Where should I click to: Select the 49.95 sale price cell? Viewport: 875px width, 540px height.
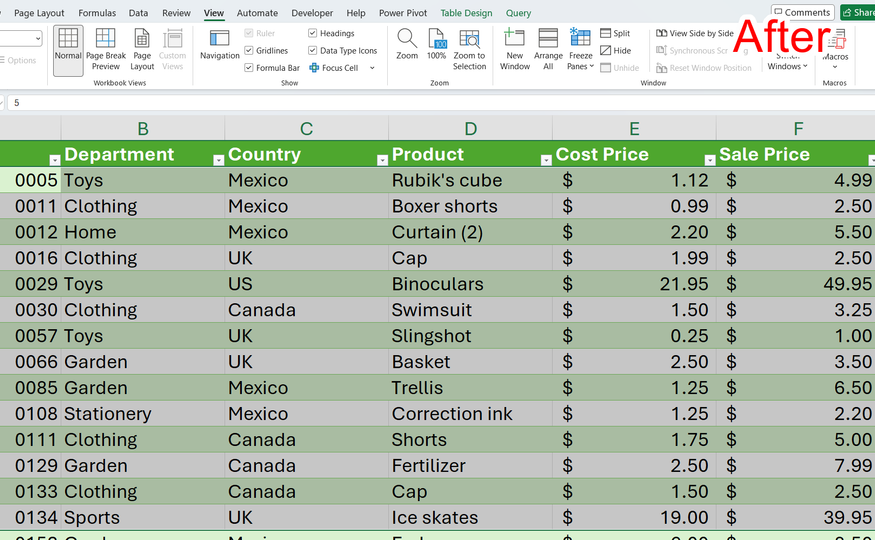coord(798,284)
